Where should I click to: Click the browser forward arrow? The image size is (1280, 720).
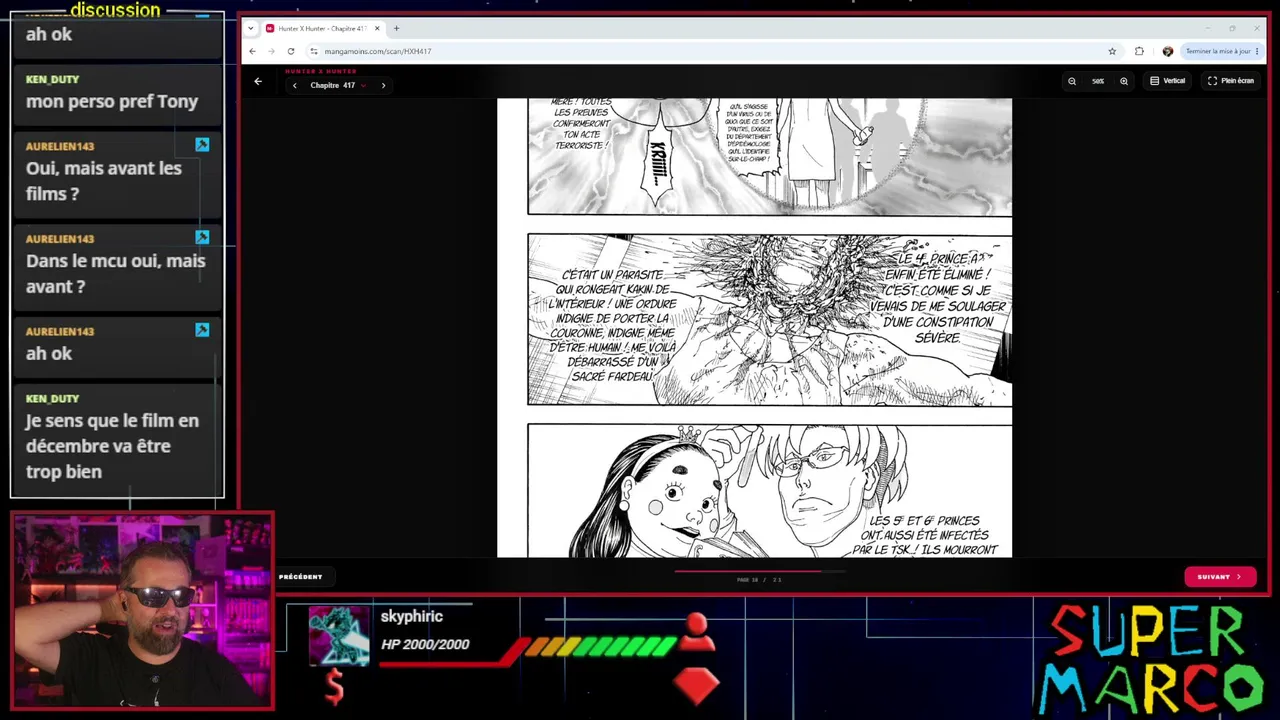[x=271, y=51]
